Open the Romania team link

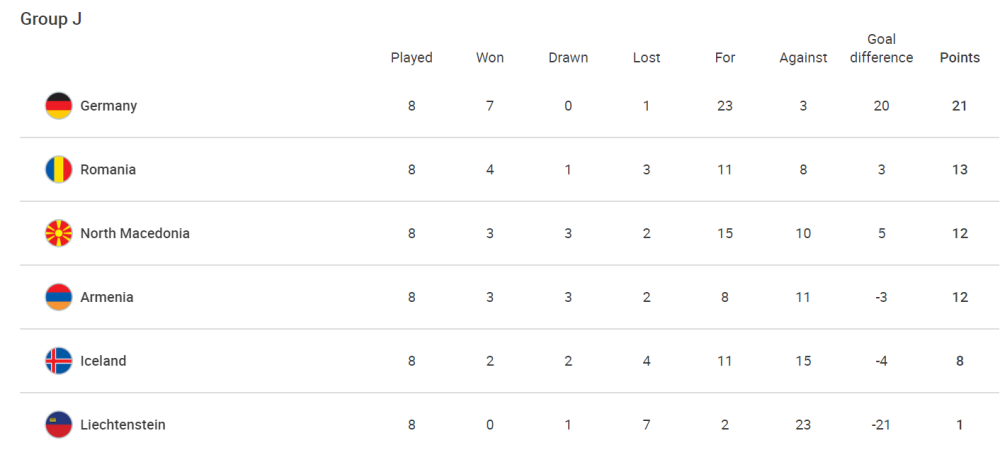click(108, 170)
